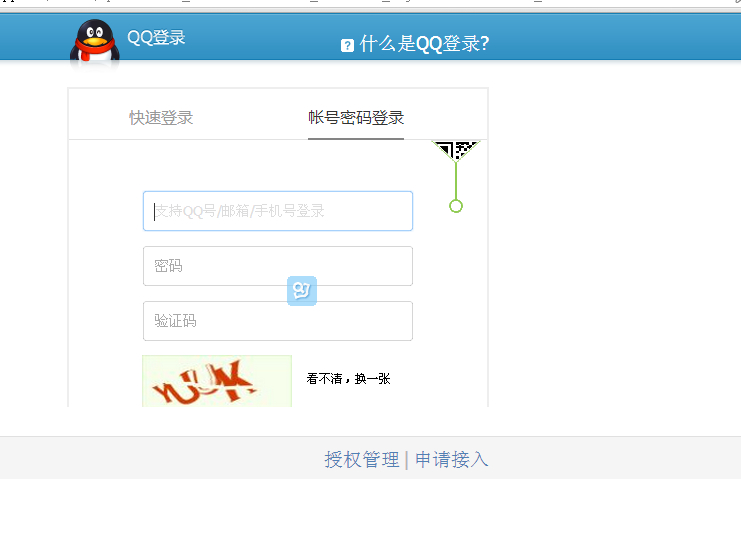
Task: Click the 验证码 captcha input field
Action: point(278,321)
